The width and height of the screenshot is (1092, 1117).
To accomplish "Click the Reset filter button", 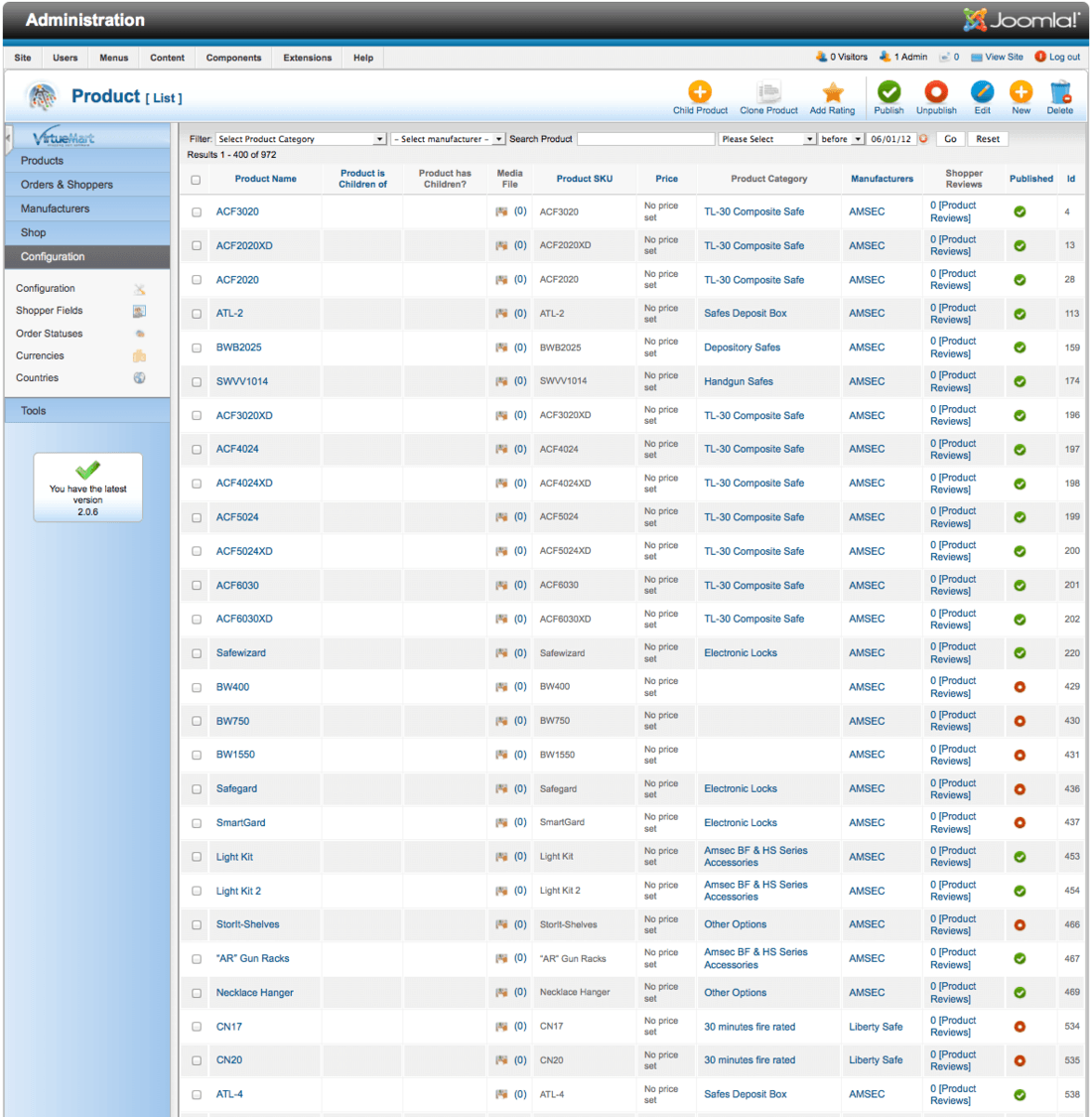I will click(x=988, y=139).
